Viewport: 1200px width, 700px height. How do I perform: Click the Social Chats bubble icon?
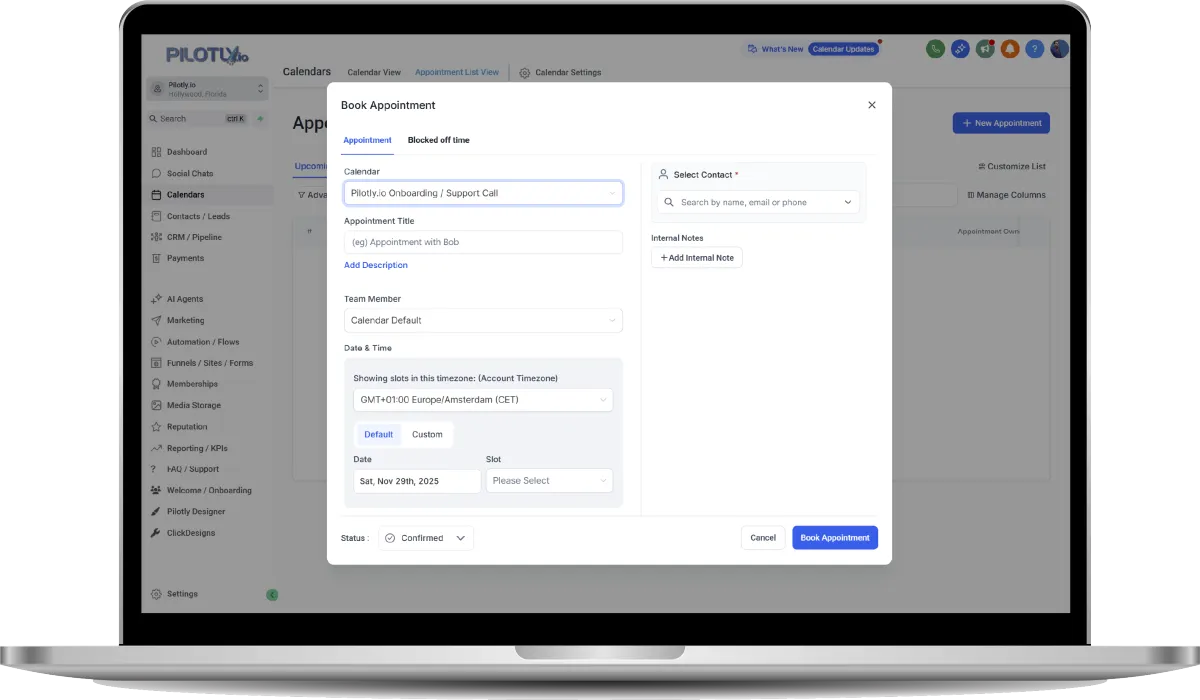pyautogui.click(x=156, y=173)
